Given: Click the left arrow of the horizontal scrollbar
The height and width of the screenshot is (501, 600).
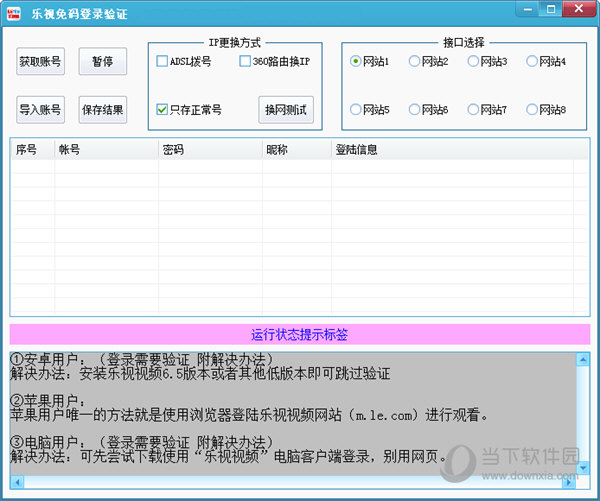Looking at the screenshot, I should pos(17,482).
